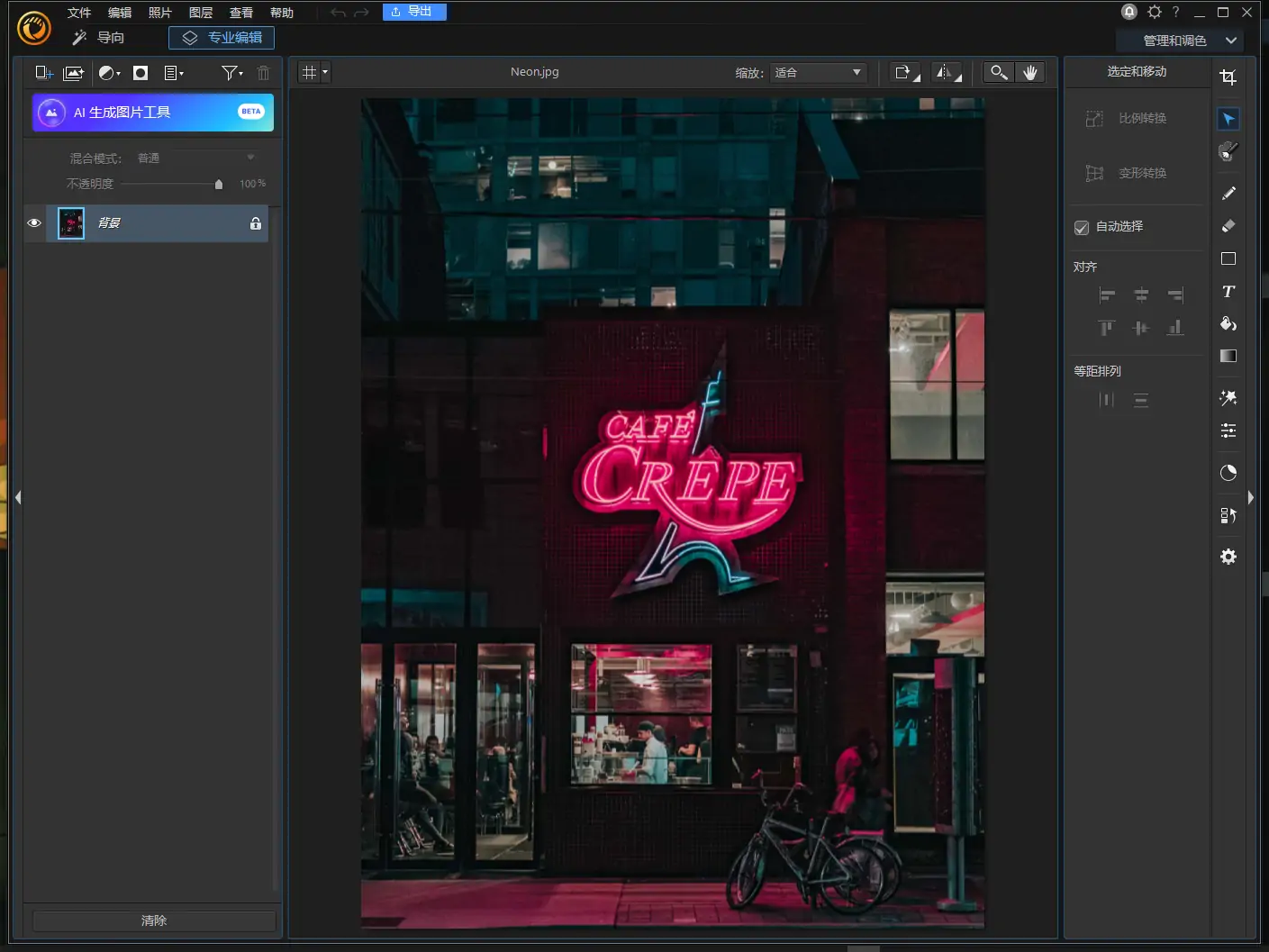Toggle the lock on 背景 layer
Image resolution: width=1269 pixels, height=952 pixels.
click(256, 223)
